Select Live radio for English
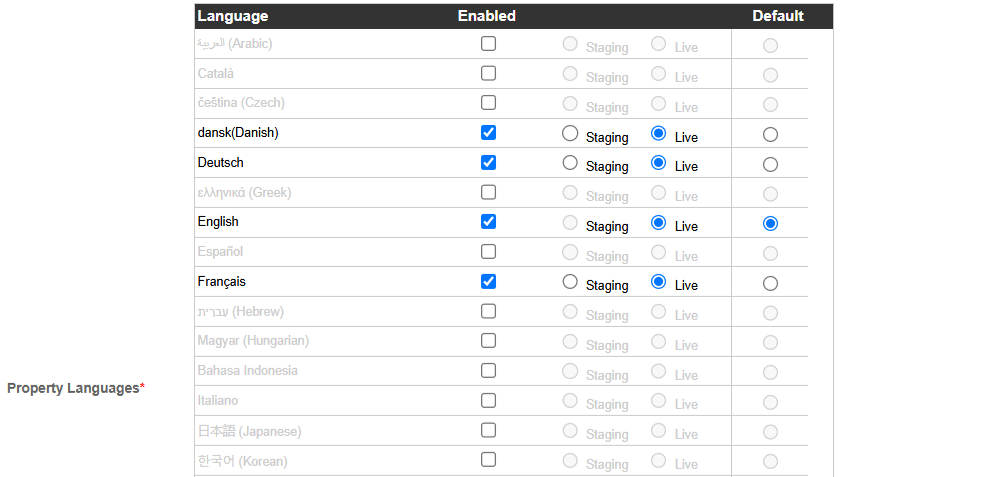 (x=658, y=222)
